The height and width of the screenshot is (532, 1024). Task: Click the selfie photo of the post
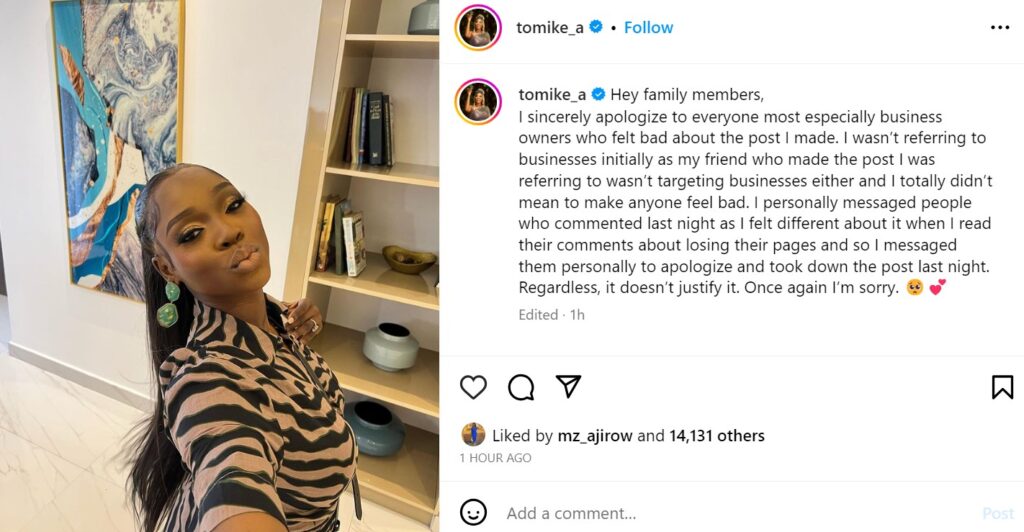click(219, 266)
